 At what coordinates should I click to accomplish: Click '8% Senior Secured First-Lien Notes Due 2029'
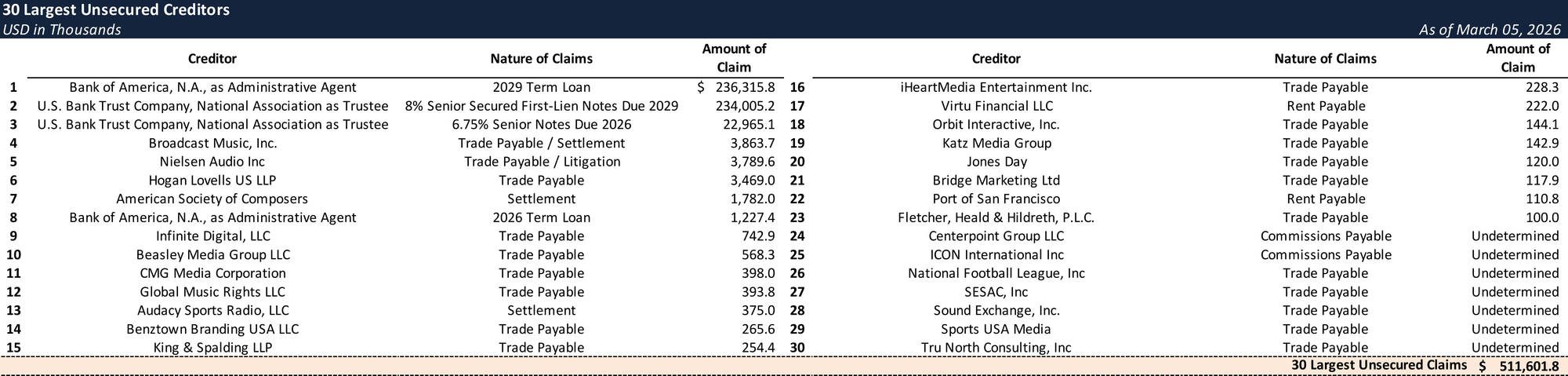[542, 106]
